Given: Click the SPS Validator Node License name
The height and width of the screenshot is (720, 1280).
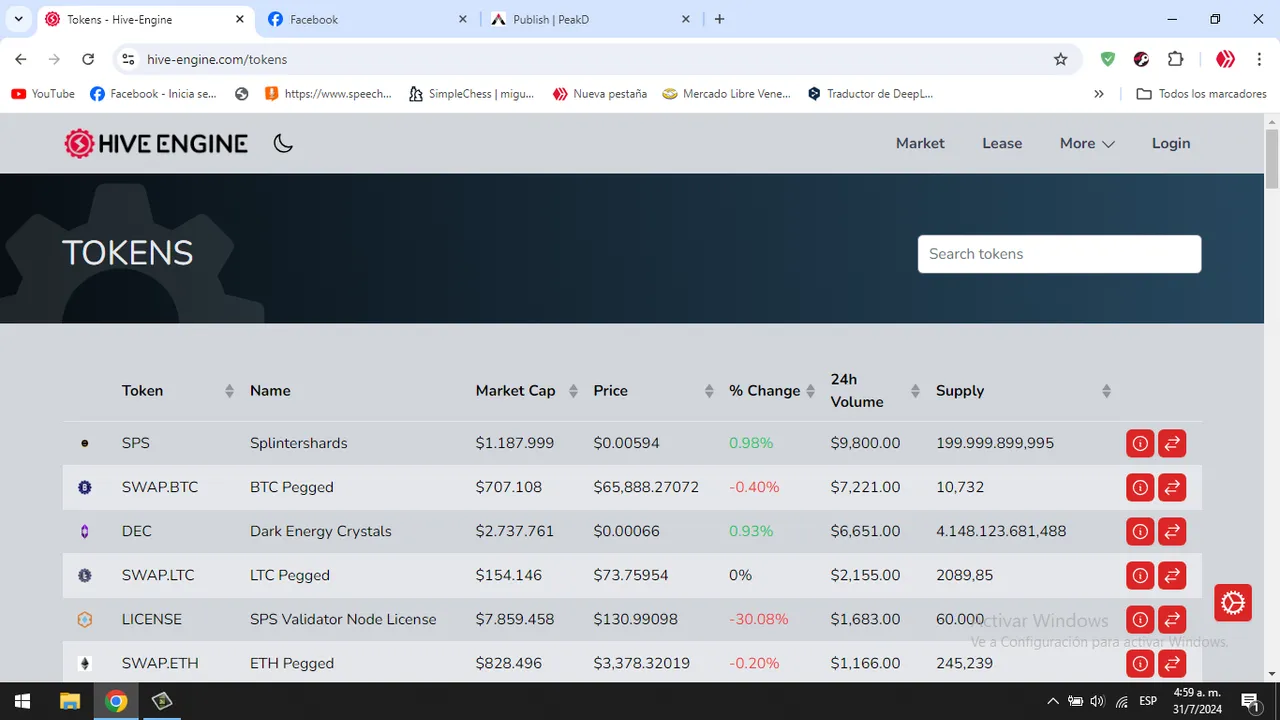Looking at the screenshot, I should [343, 619].
